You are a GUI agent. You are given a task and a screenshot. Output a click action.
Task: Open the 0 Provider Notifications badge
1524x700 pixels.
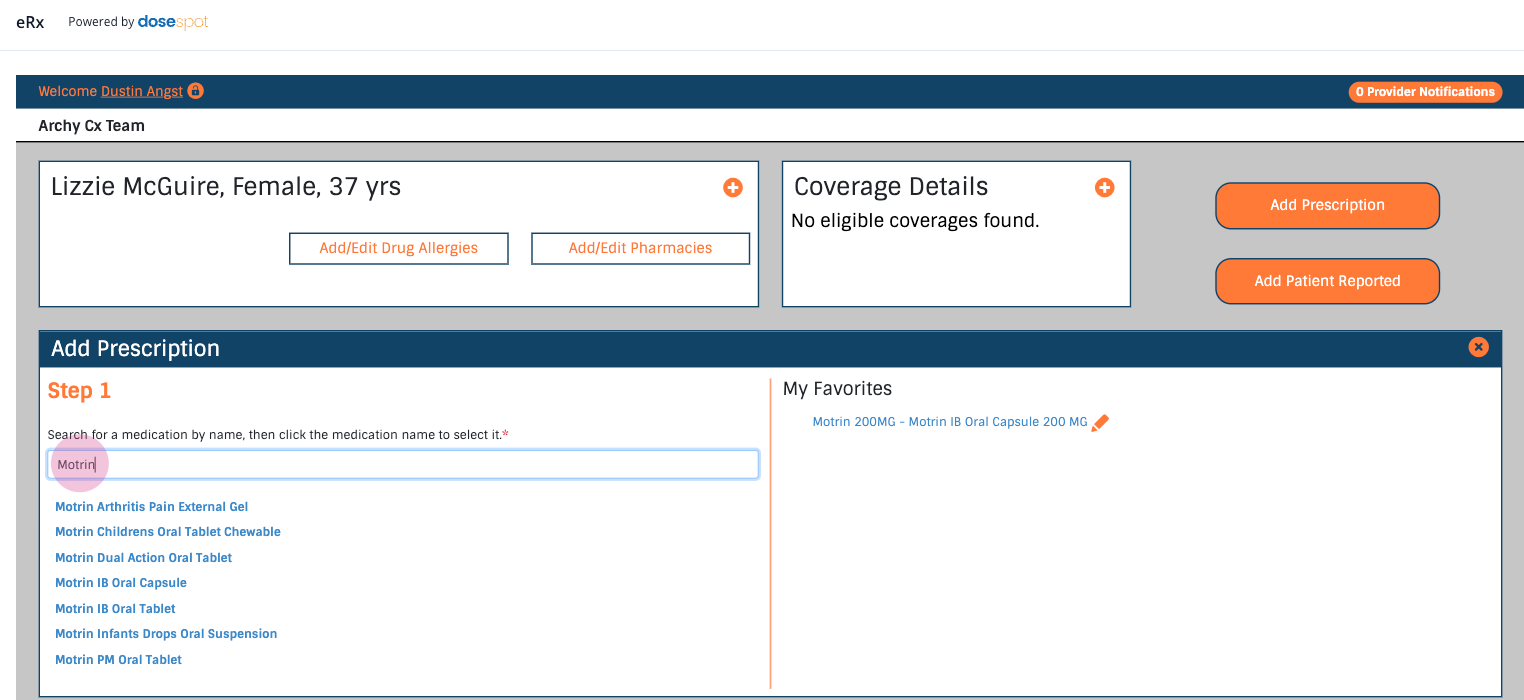[x=1425, y=92]
